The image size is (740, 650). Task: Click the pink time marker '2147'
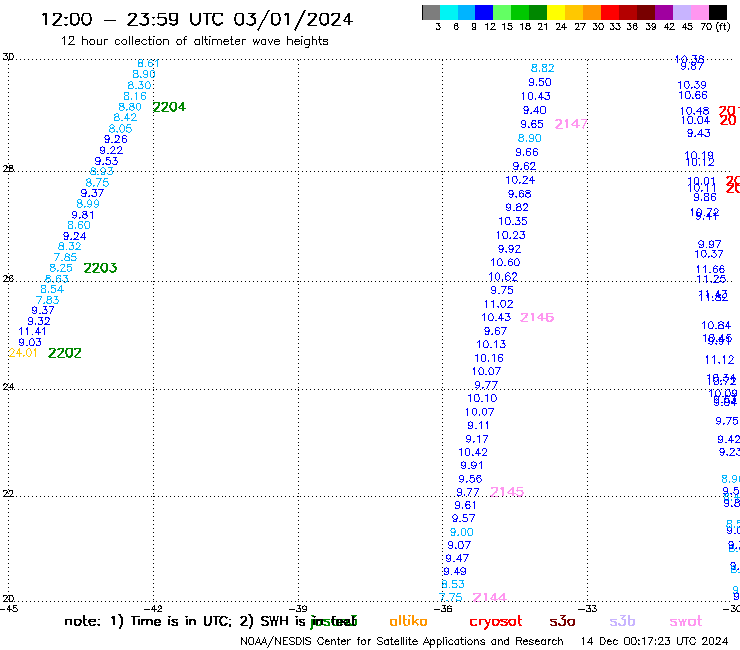(571, 124)
